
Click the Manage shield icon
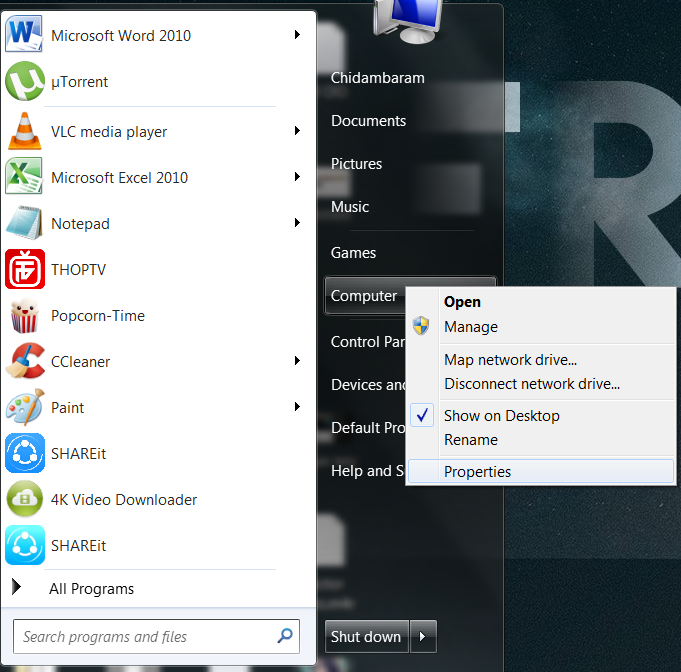tap(421, 326)
